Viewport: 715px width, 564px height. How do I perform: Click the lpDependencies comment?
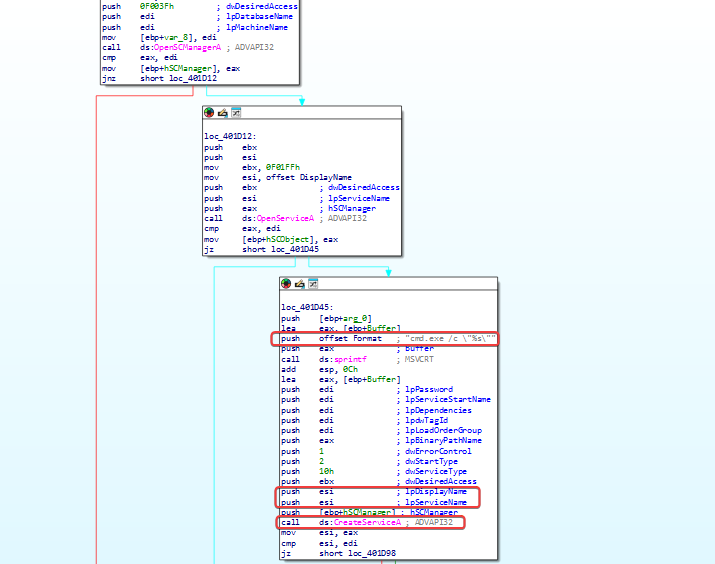click(x=438, y=410)
